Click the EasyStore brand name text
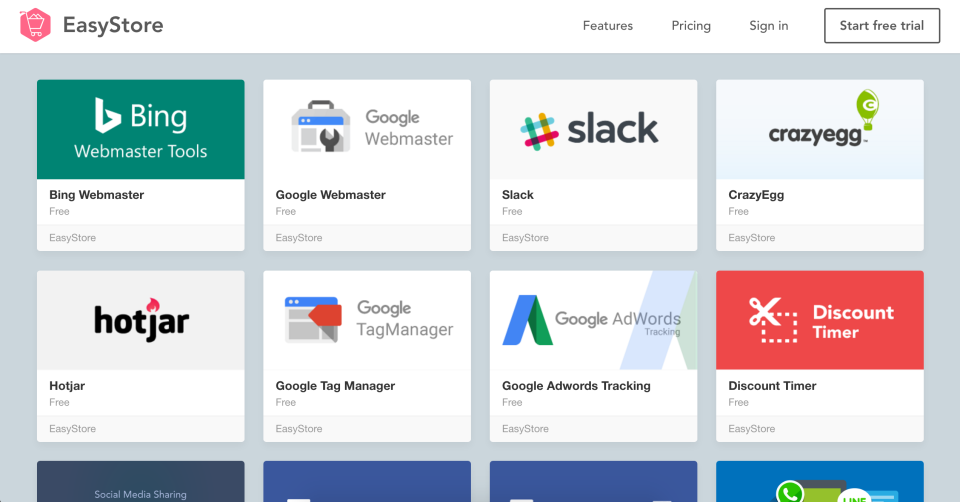Image resolution: width=960 pixels, height=502 pixels. tap(113, 25)
